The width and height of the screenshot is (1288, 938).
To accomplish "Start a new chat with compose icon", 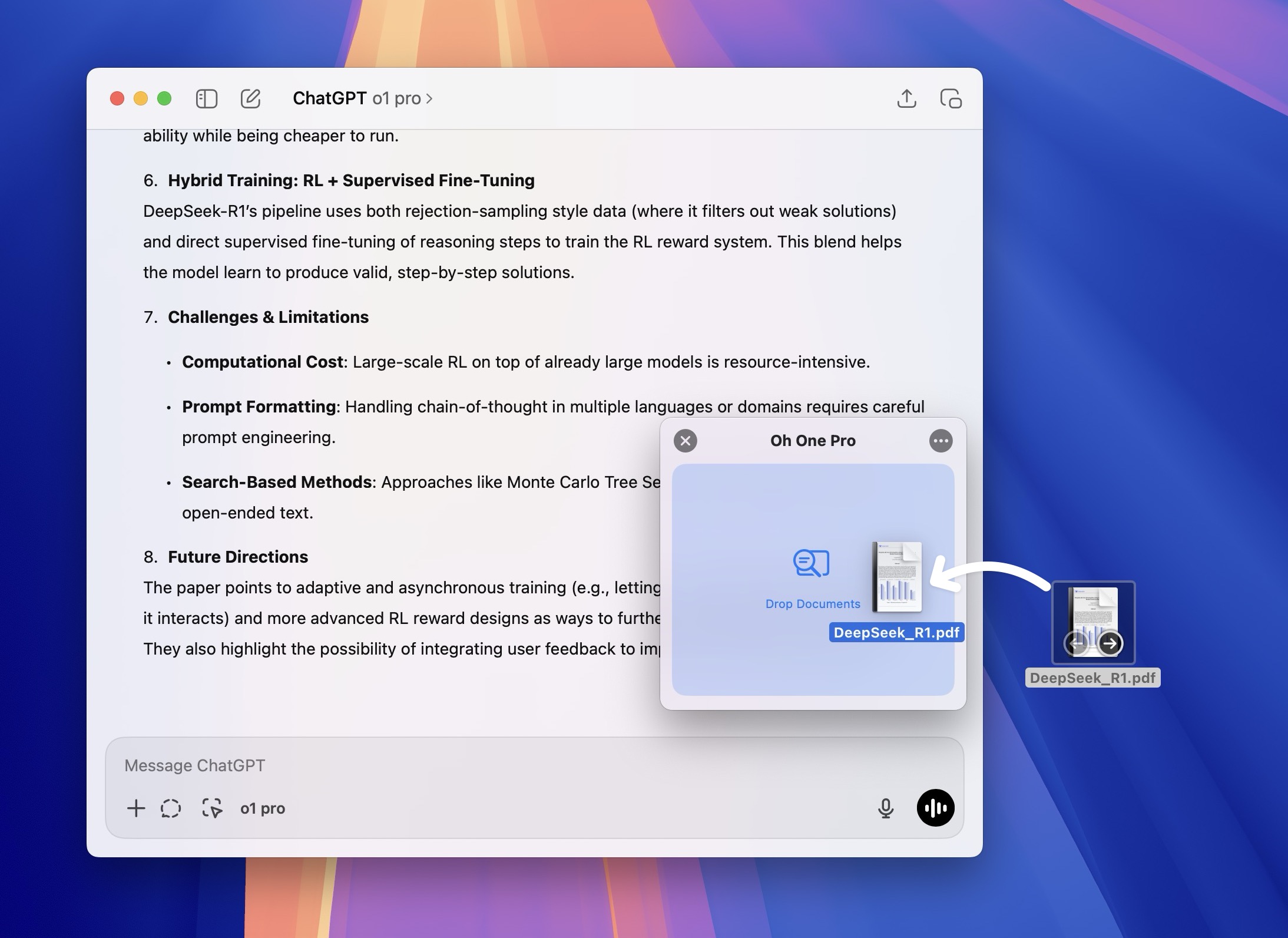I will coord(250,98).
